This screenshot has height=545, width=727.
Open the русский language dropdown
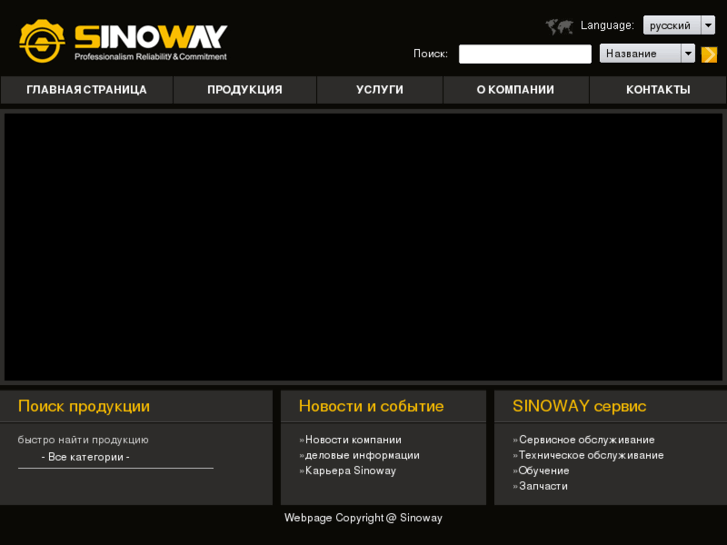[679, 25]
